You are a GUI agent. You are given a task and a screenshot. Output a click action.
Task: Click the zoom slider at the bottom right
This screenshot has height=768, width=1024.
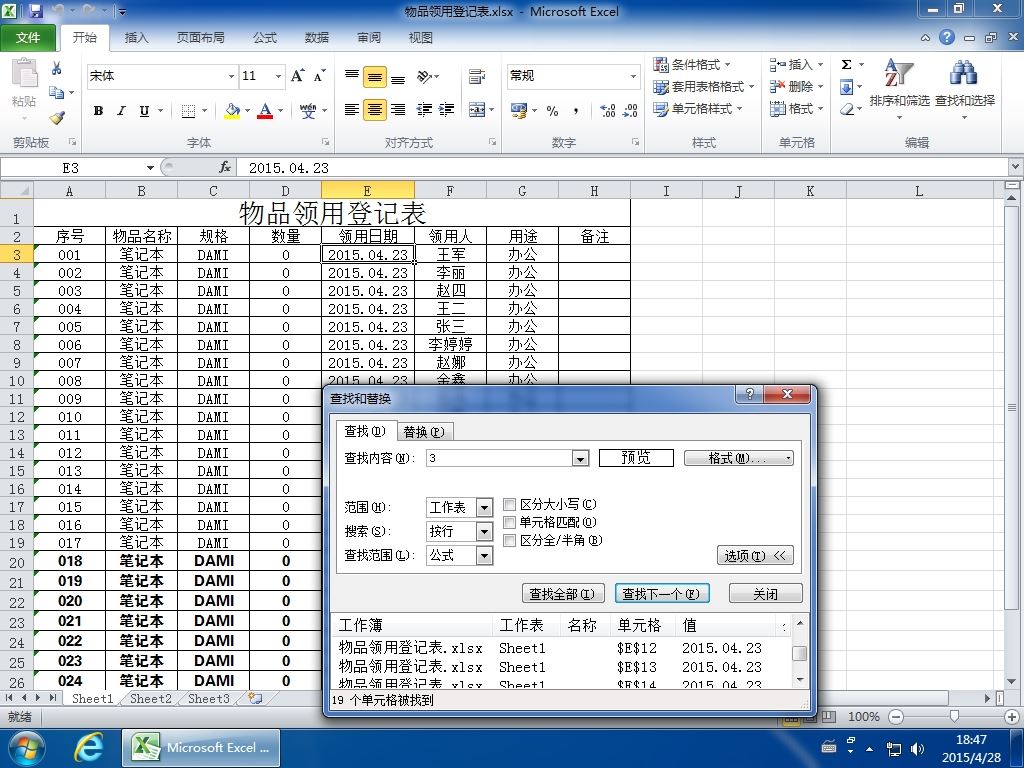(x=954, y=716)
